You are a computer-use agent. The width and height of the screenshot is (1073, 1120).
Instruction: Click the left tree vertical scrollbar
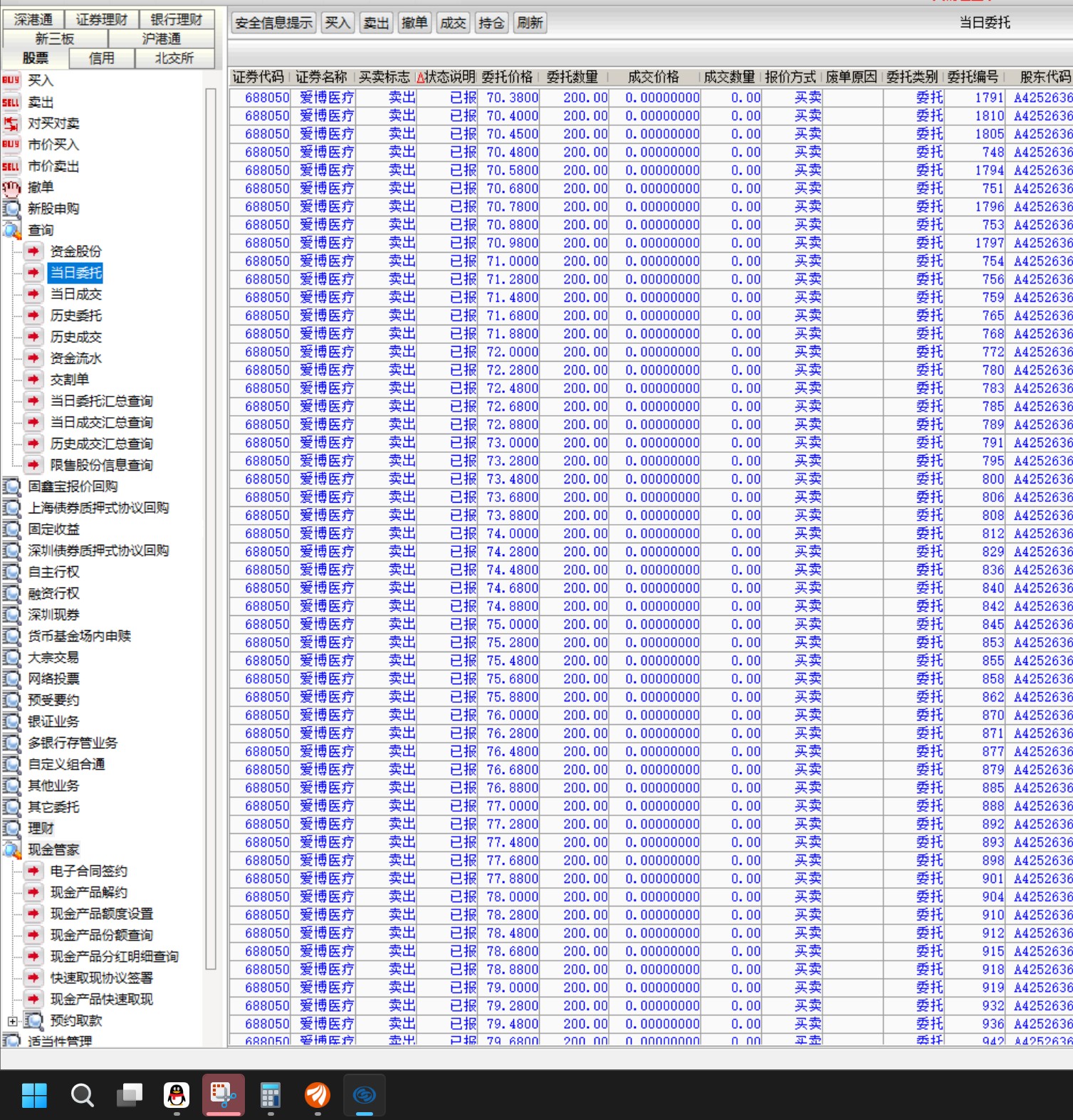211,528
